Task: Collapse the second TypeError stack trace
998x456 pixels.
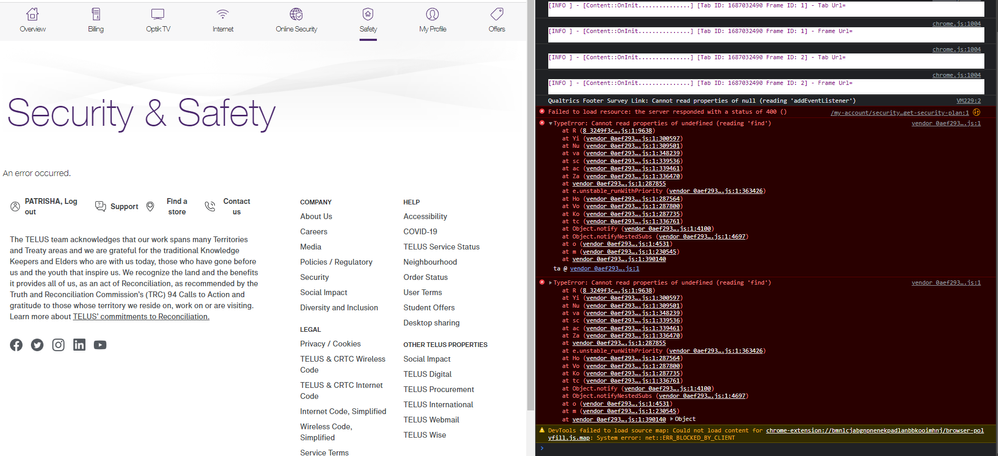Action: tap(550, 283)
